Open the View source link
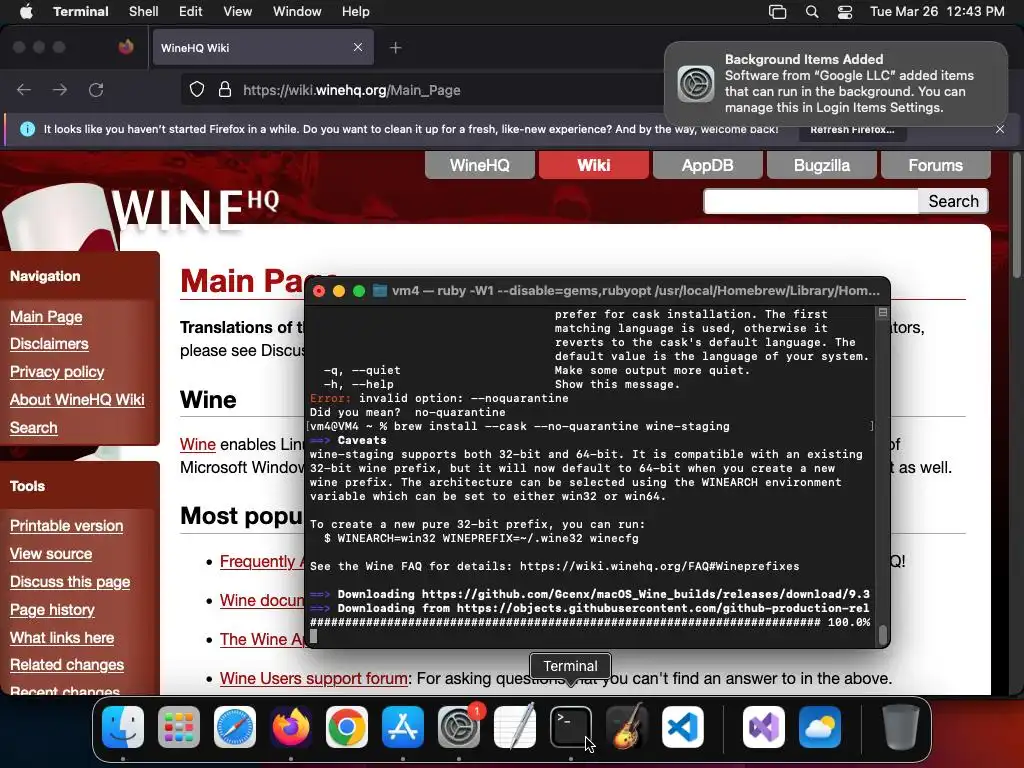The image size is (1024, 768). [51, 554]
